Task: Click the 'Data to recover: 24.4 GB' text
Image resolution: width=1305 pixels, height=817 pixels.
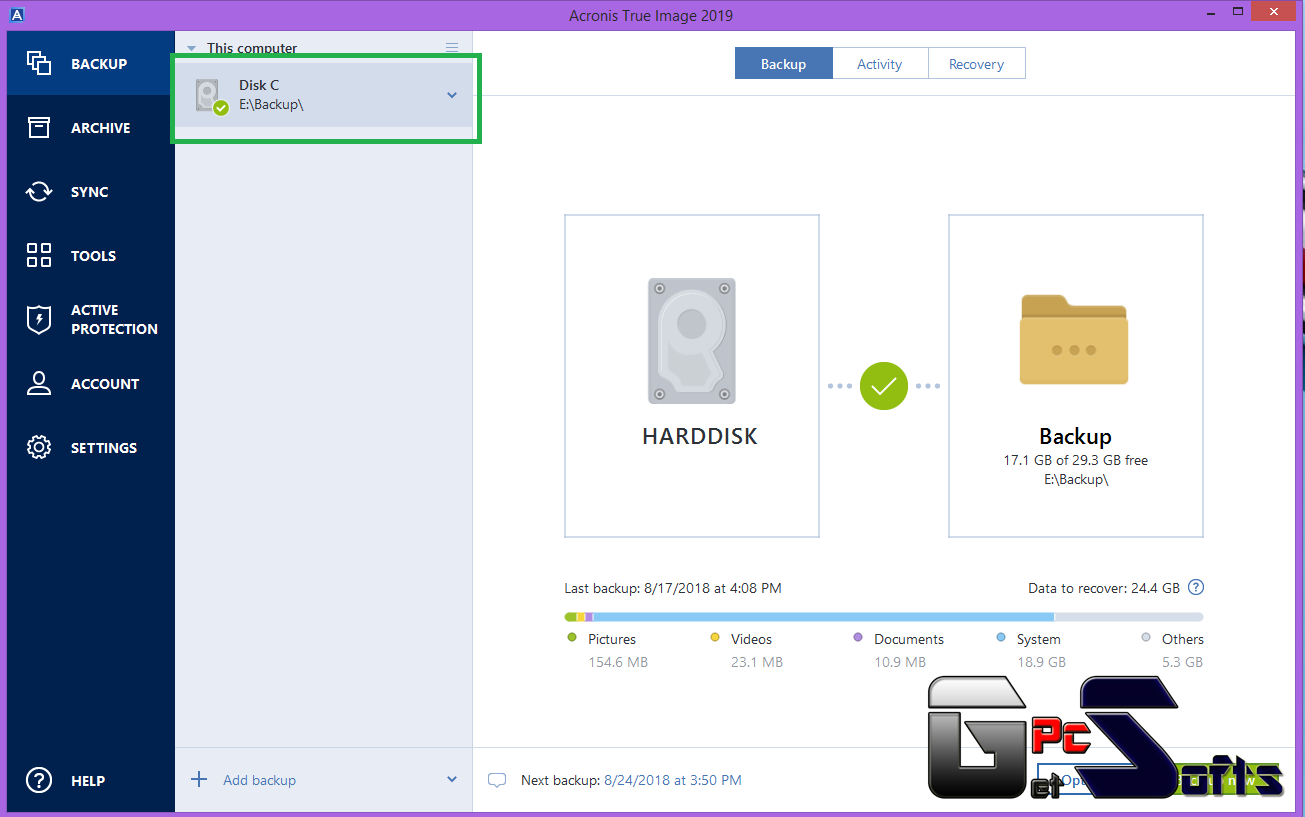Action: click(1104, 588)
